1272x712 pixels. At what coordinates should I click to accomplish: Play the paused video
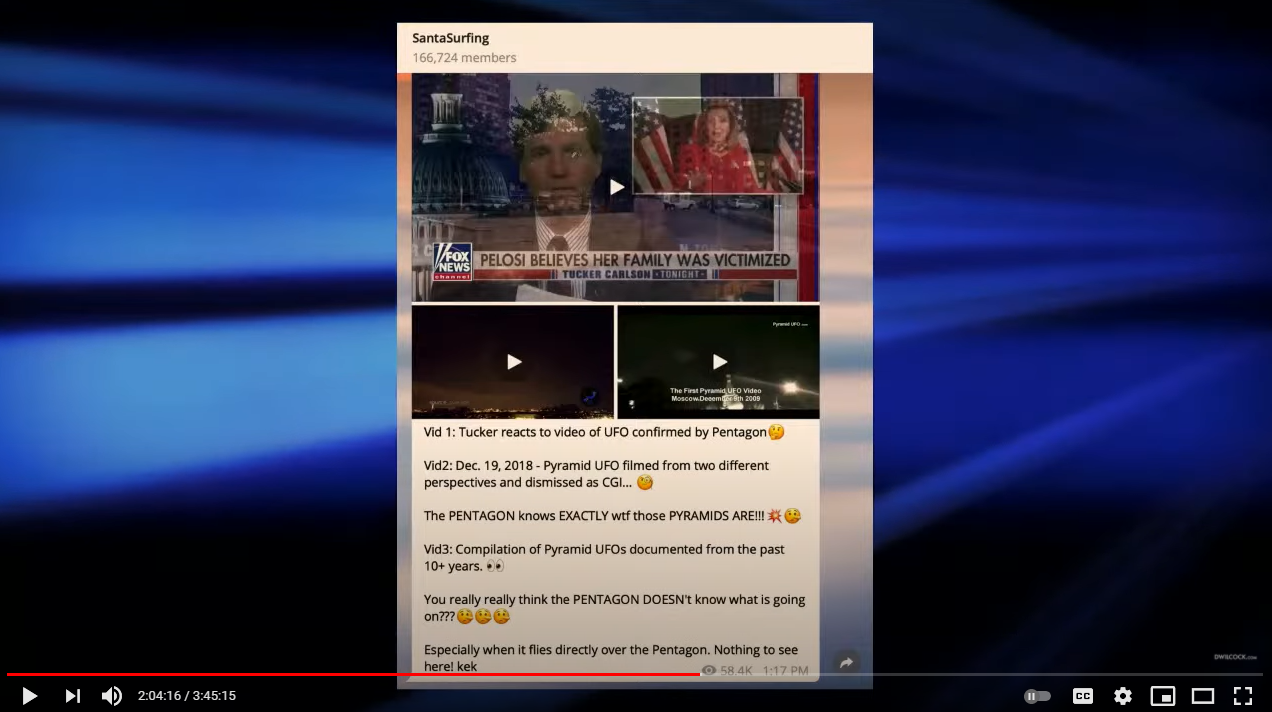click(x=29, y=696)
